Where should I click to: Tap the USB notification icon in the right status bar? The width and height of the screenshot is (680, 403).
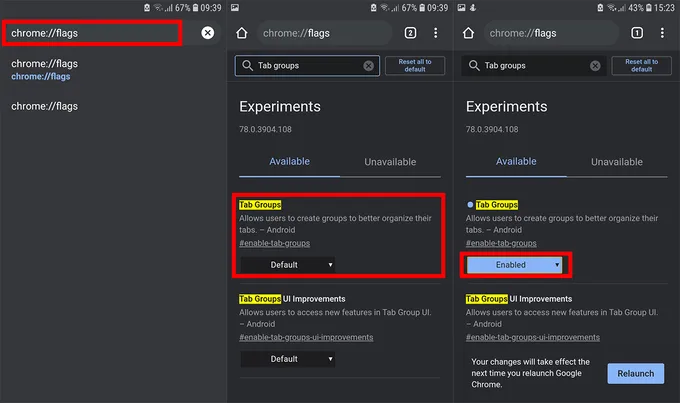pyautogui.click(x=473, y=7)
